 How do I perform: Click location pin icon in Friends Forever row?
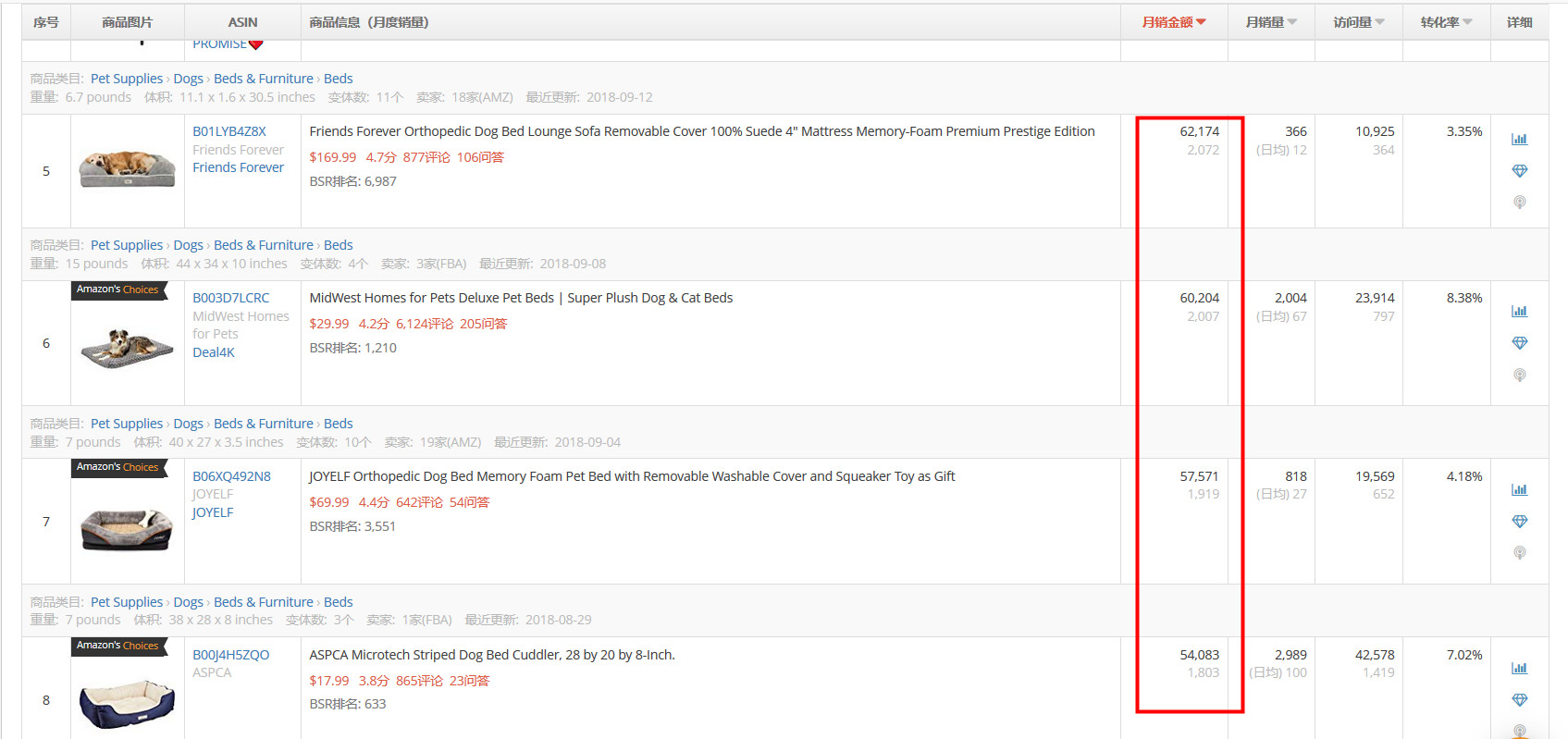tap(1519, 202)
